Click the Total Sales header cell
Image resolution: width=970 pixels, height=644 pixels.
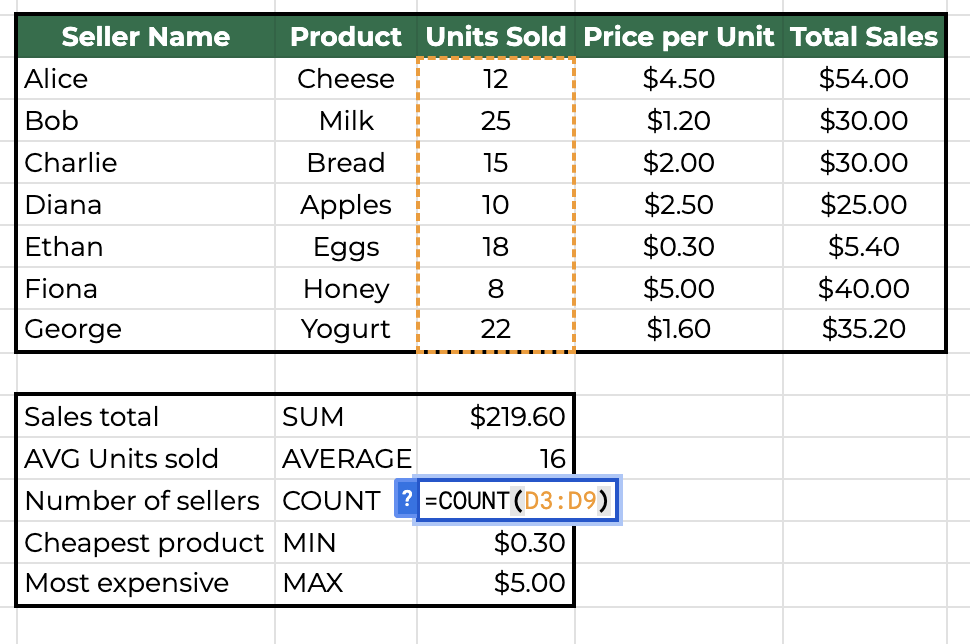coord(864,38)
